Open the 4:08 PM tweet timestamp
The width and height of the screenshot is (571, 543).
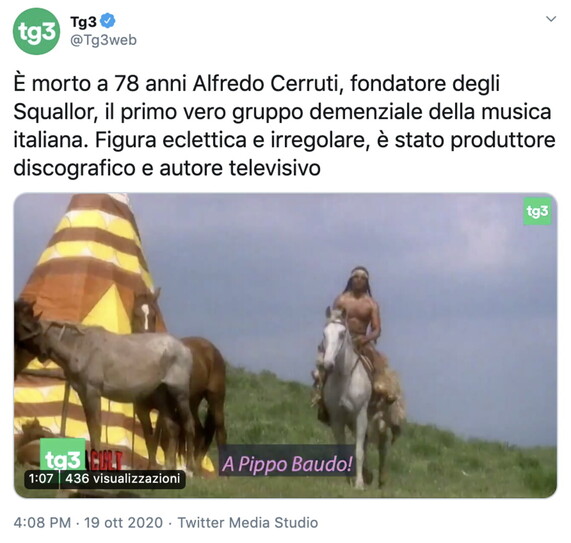[x=42, y=523]
